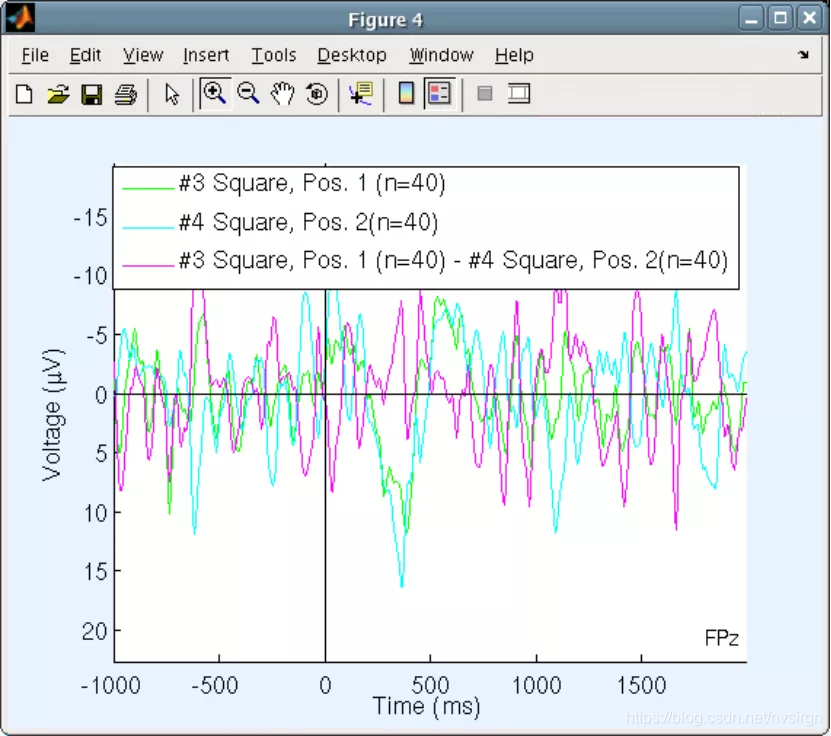Image resolution: width=831 pixels, height=736 pixels.
Task: Open the Window menu
Action: click(441, 55)
